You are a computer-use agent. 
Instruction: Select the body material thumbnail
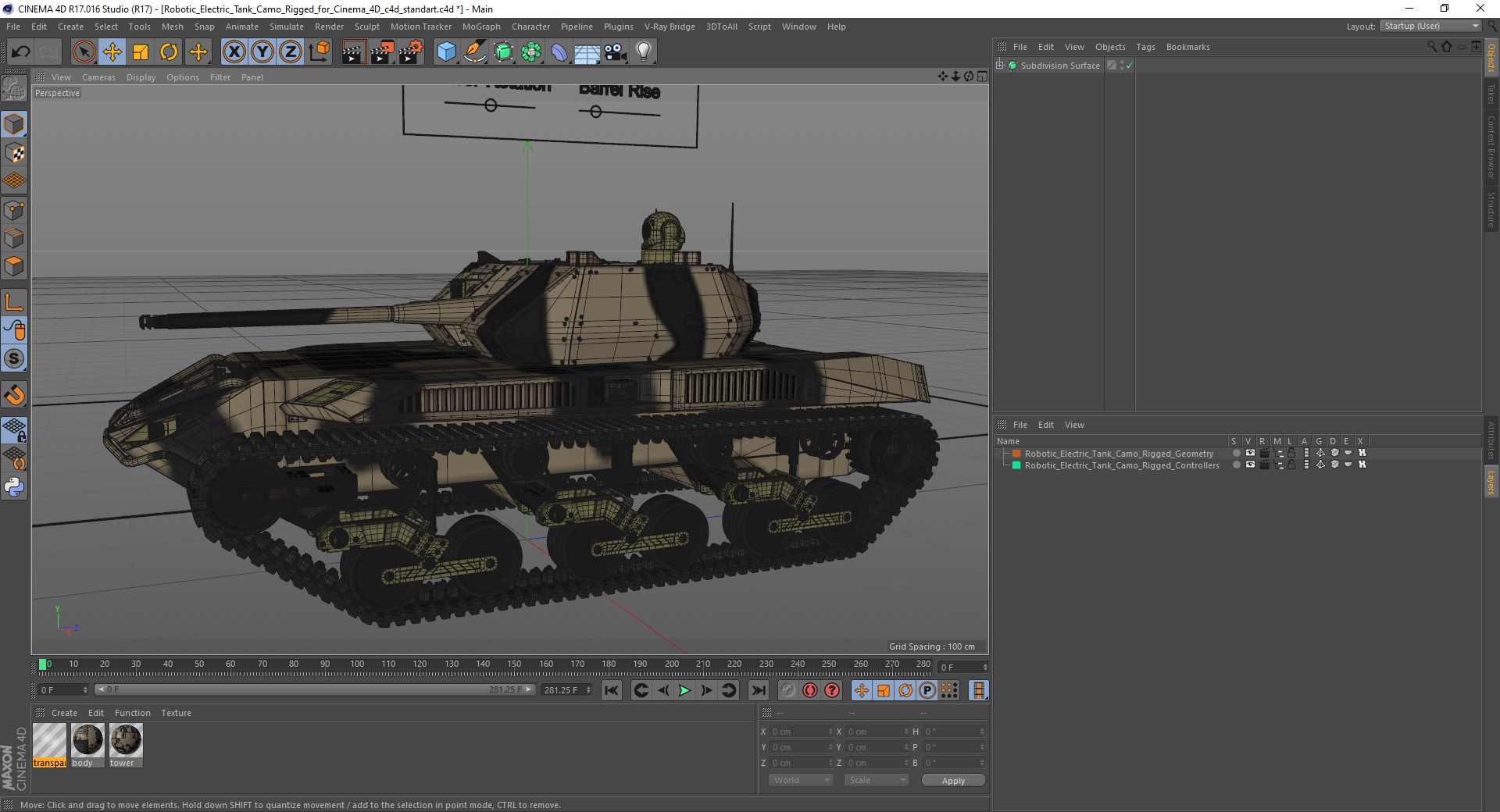tap(87, 746)
